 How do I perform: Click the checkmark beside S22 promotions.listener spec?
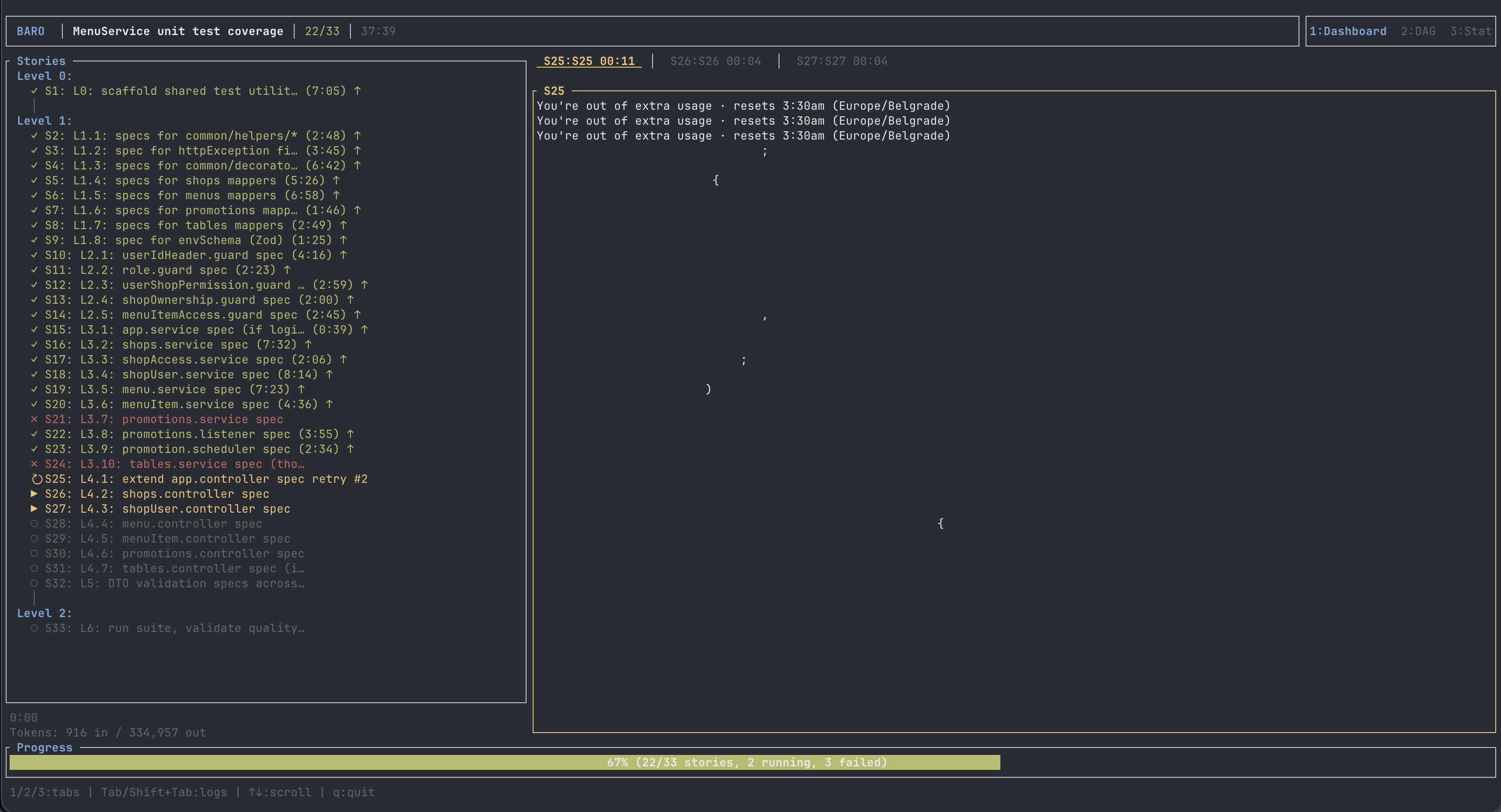click(34, 435)
